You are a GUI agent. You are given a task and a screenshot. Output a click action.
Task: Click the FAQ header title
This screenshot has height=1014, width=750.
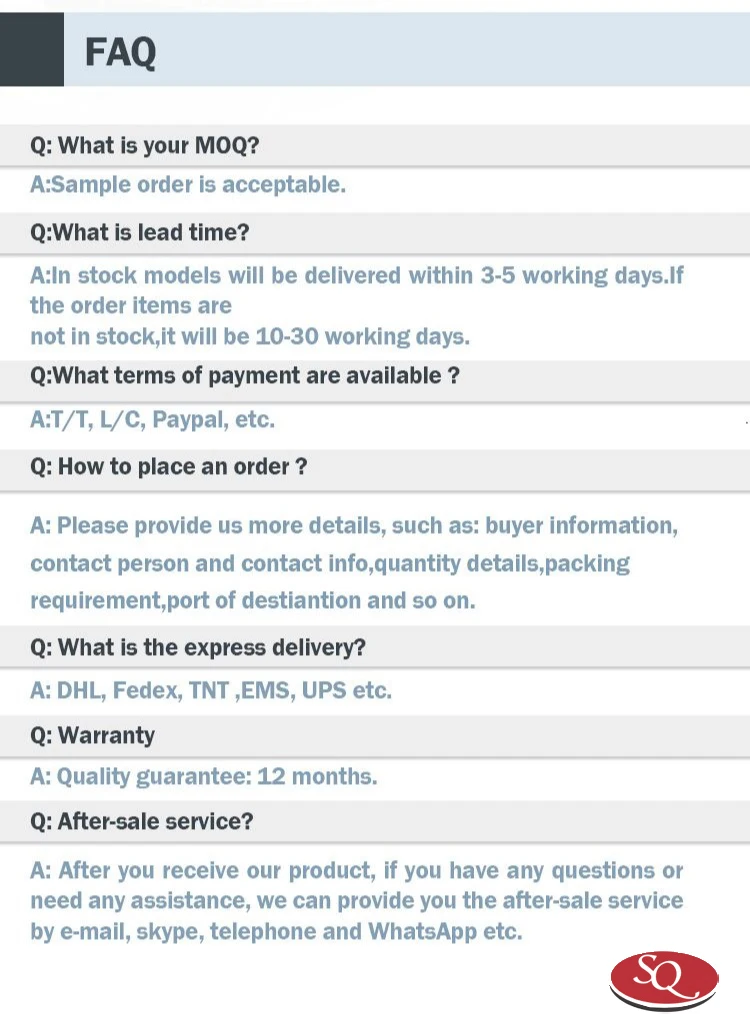120,52
